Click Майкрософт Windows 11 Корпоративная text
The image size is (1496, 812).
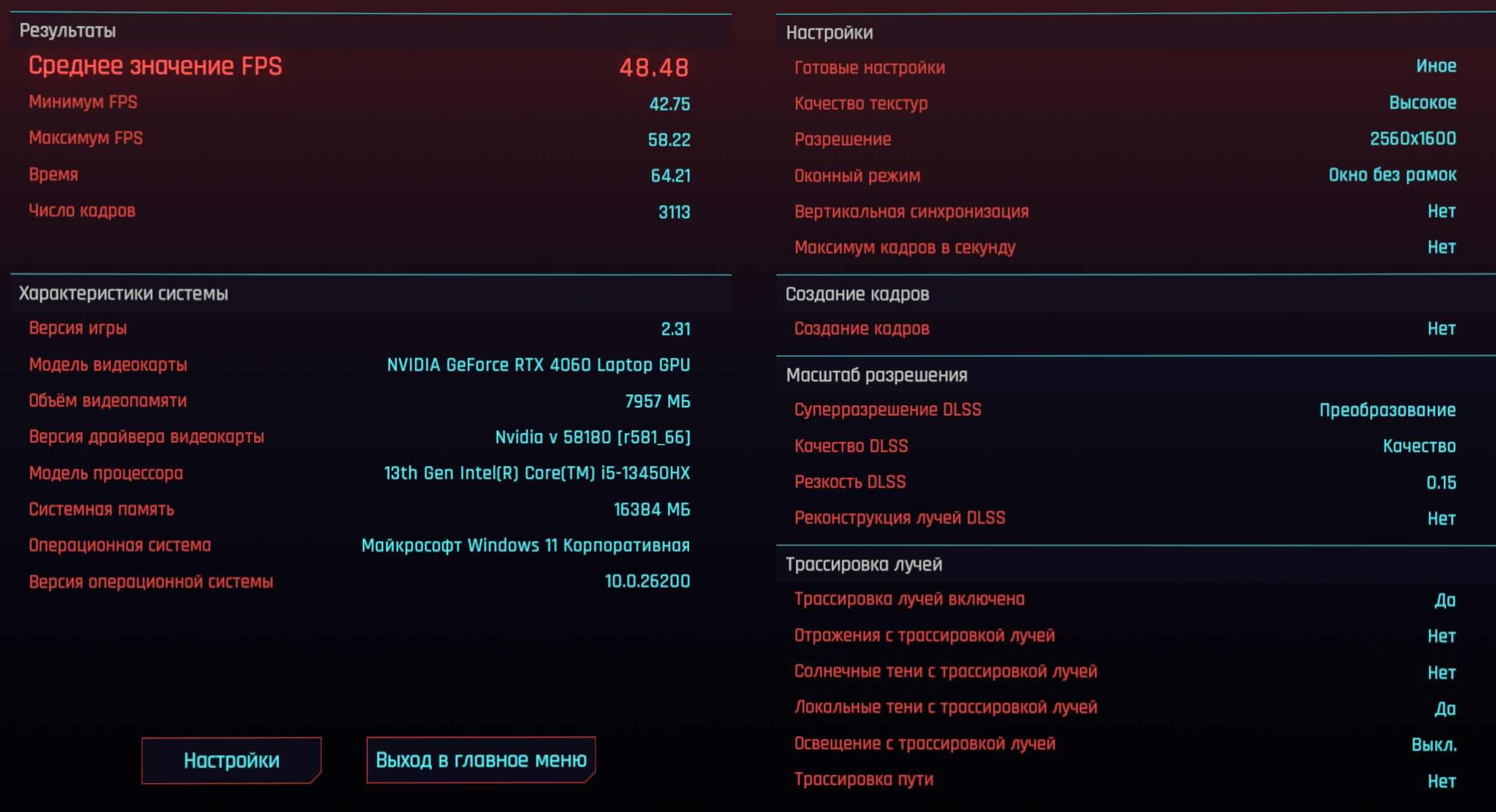525,545
